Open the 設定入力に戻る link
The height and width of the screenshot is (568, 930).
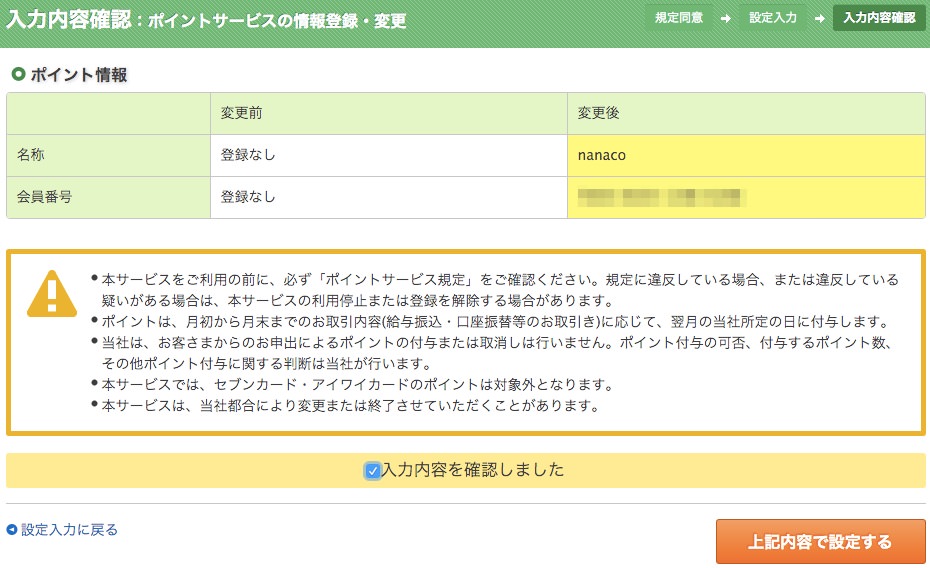(x=69, y=530)
